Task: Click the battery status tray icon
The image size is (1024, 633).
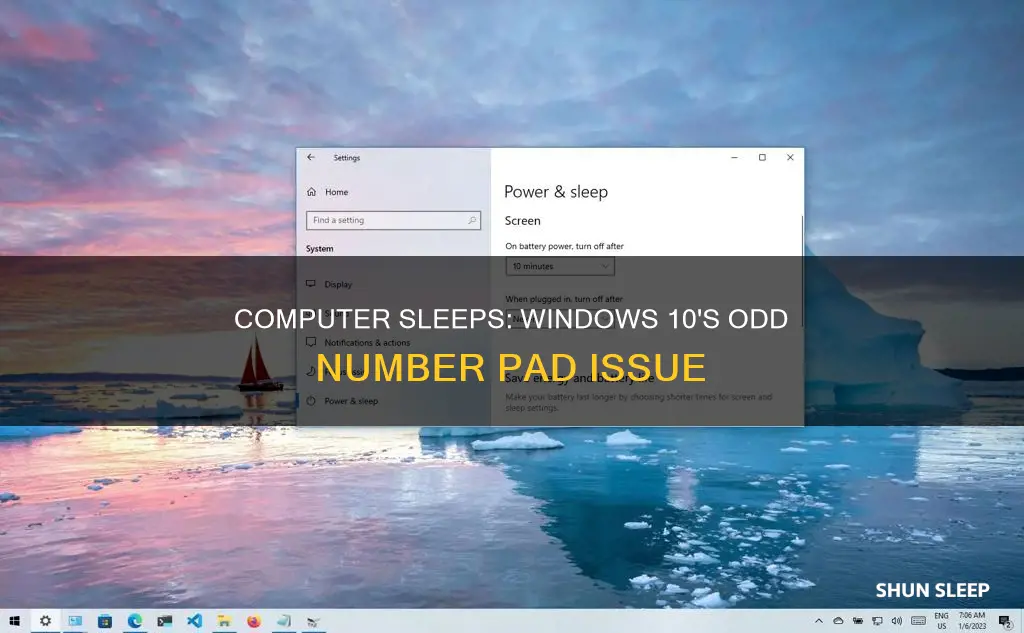Action: click(x=857, y=621)
